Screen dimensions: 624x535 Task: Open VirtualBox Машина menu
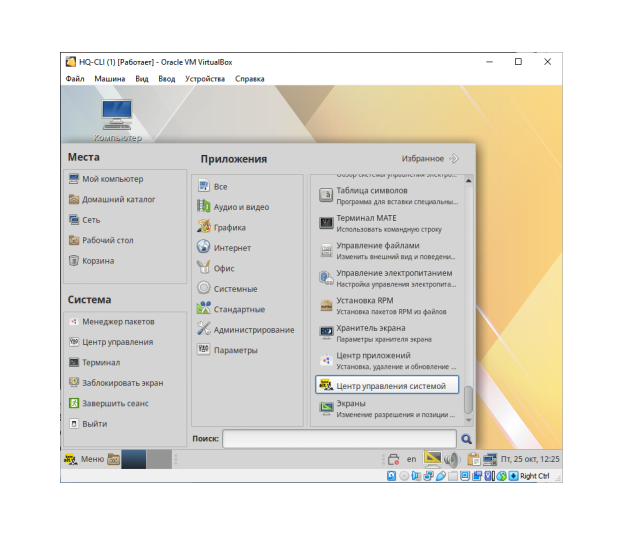point(110,79)
